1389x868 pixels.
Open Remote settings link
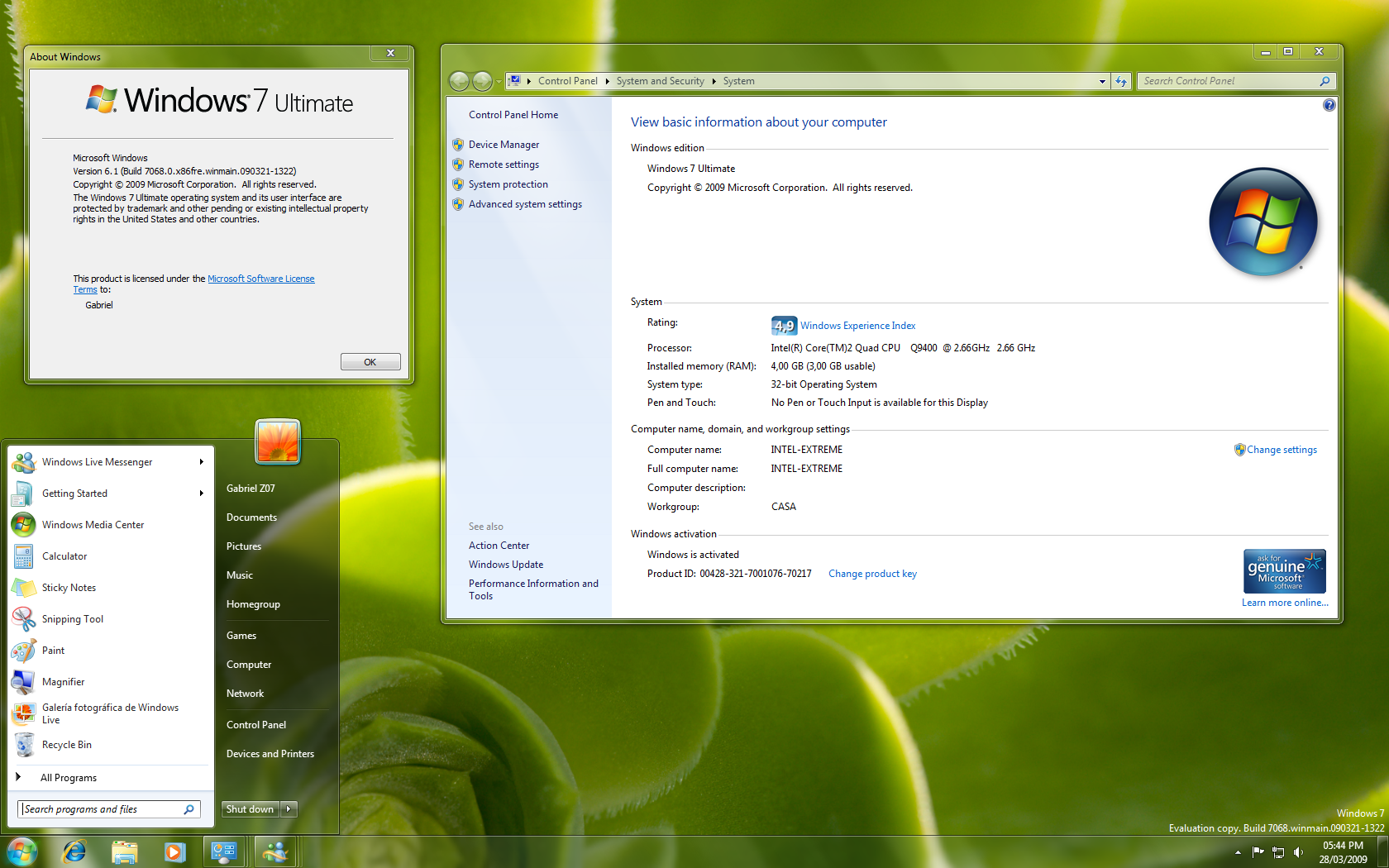504,165
